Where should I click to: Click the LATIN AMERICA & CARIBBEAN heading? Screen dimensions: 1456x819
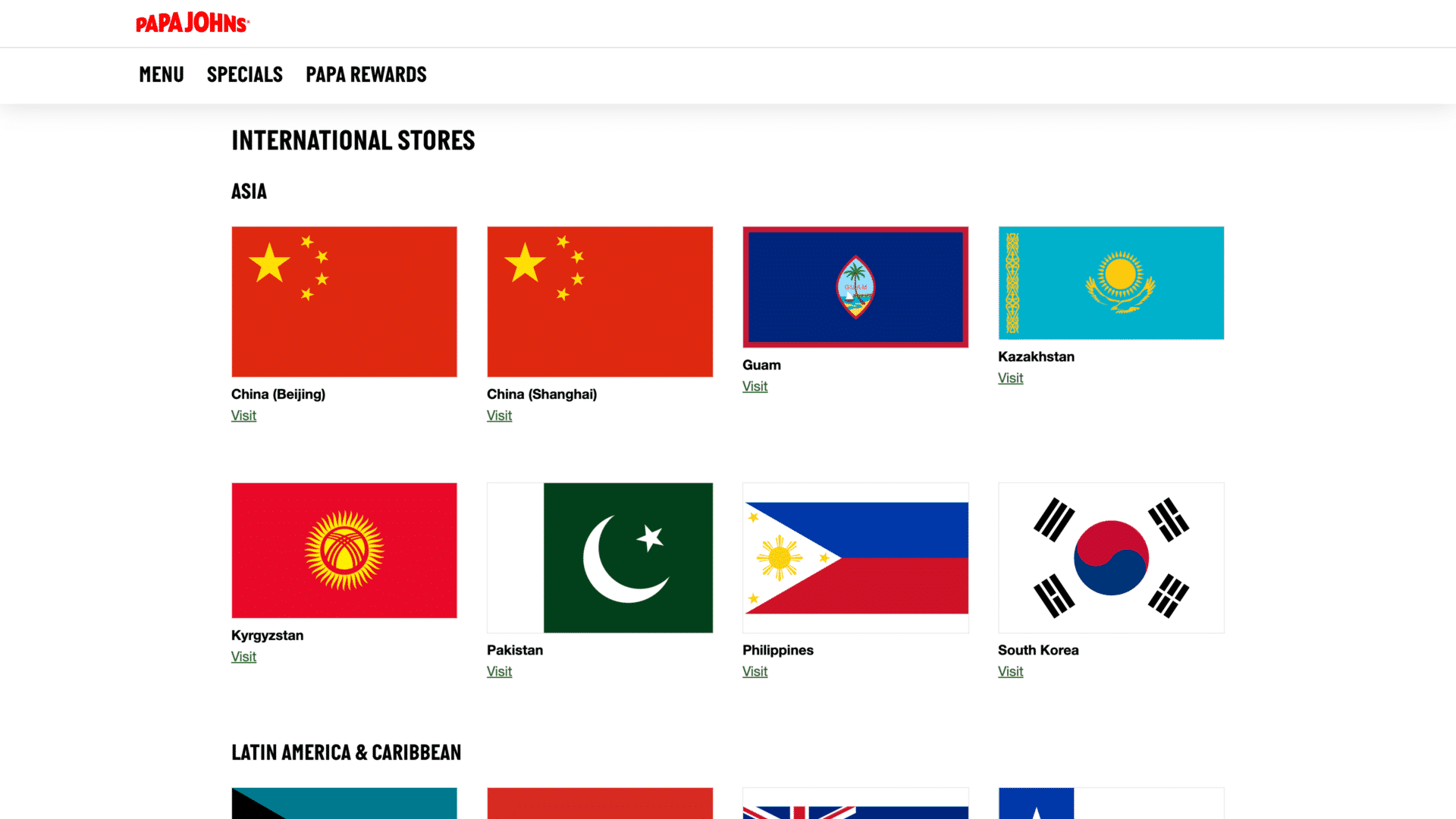tap(347, 752)
